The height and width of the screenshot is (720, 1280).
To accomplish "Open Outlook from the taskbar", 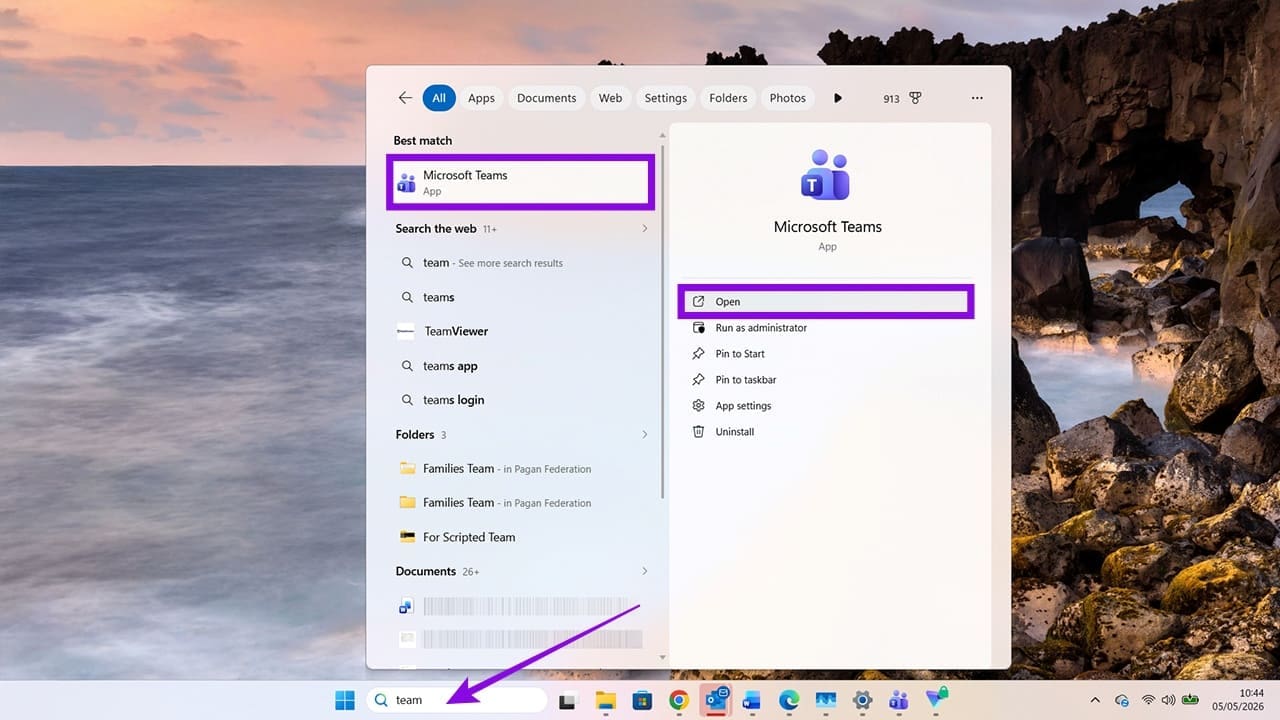I will pyautogui.click(x=716, y=699).
